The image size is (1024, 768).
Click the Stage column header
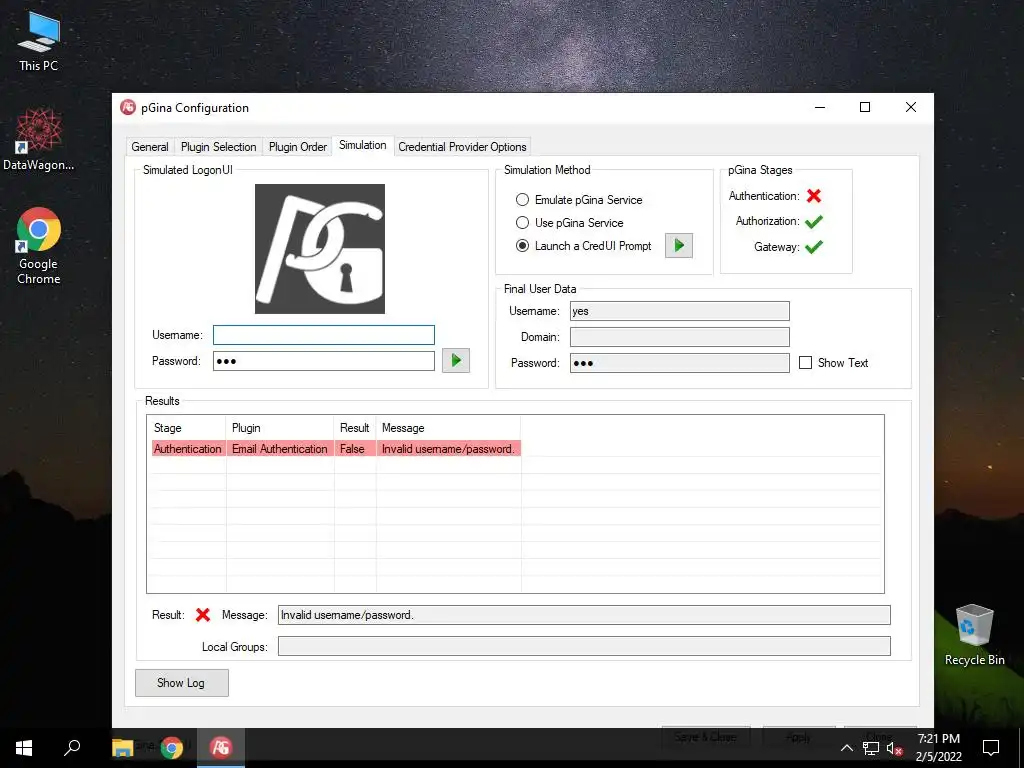(187, 428)
